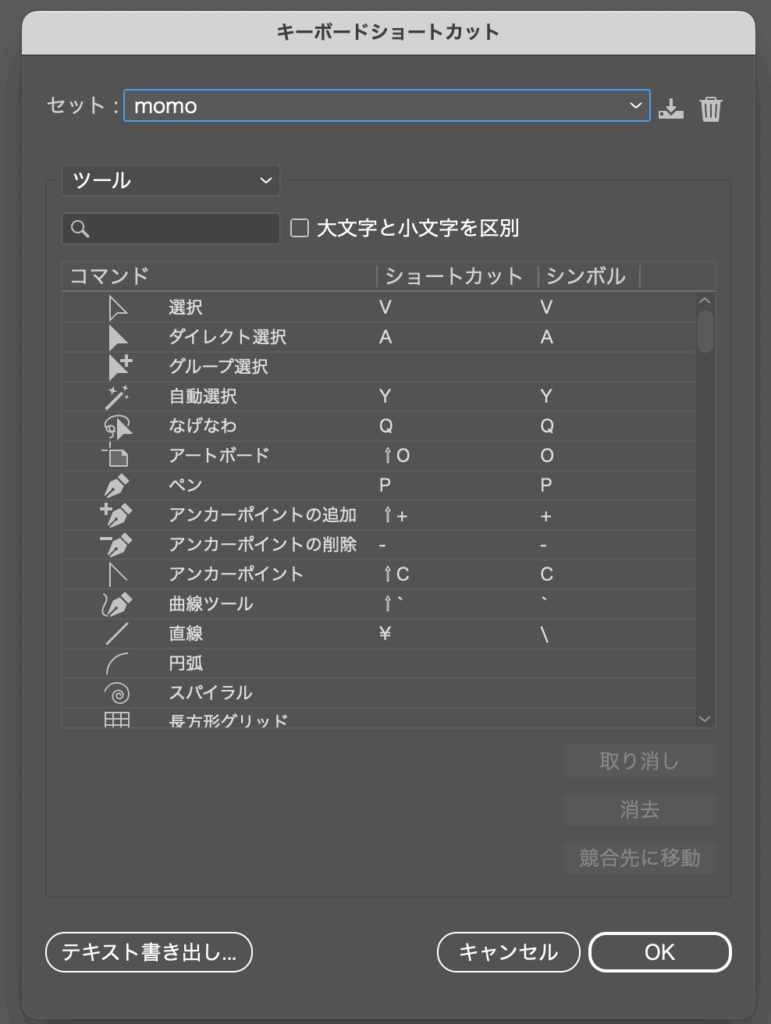Click the Artboard (アートボード) tool icon
Screen dimensions: 771x1024
click(x=116, y=455)
